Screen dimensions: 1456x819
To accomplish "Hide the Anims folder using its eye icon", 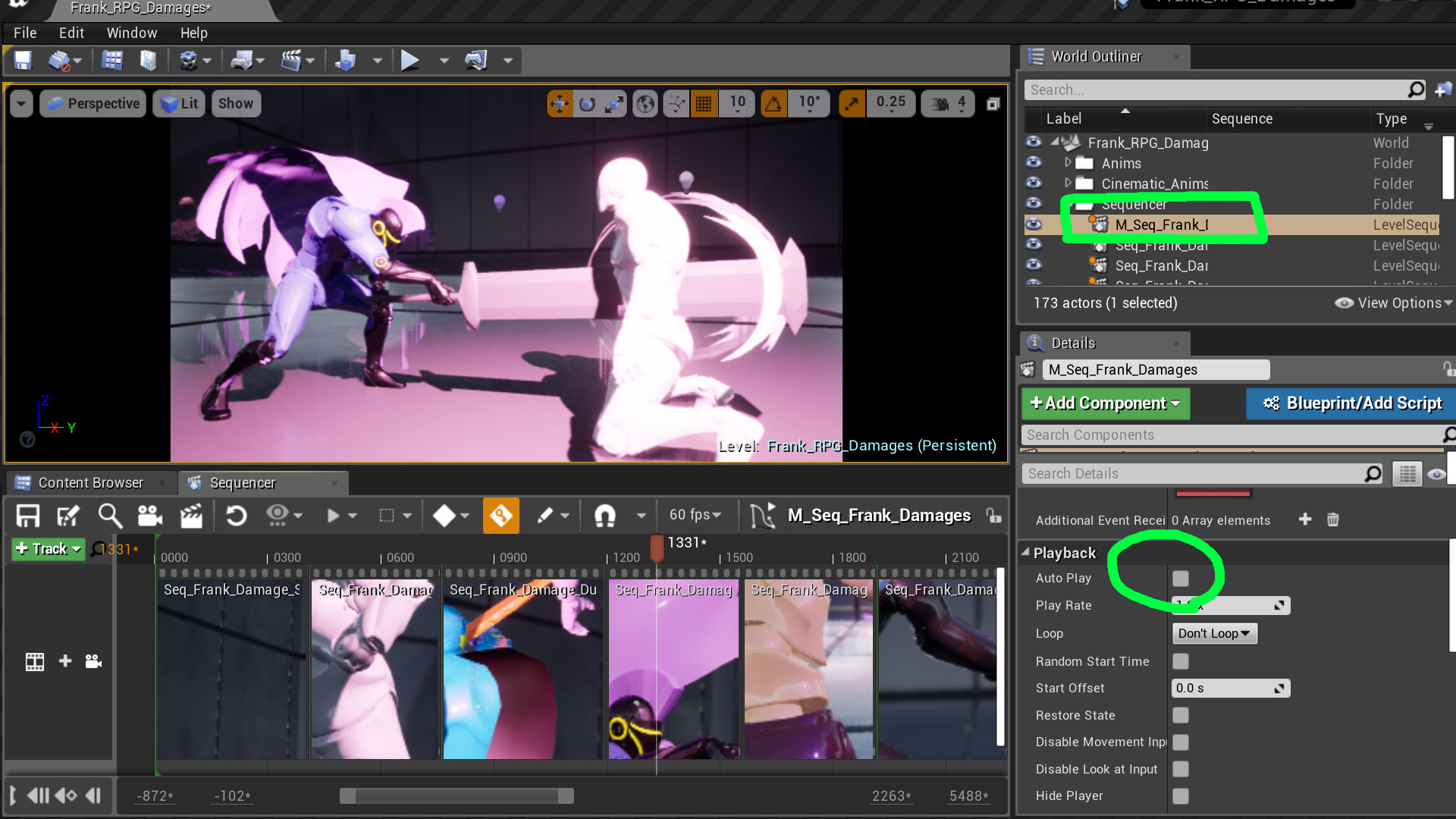I will [1034, 162].
